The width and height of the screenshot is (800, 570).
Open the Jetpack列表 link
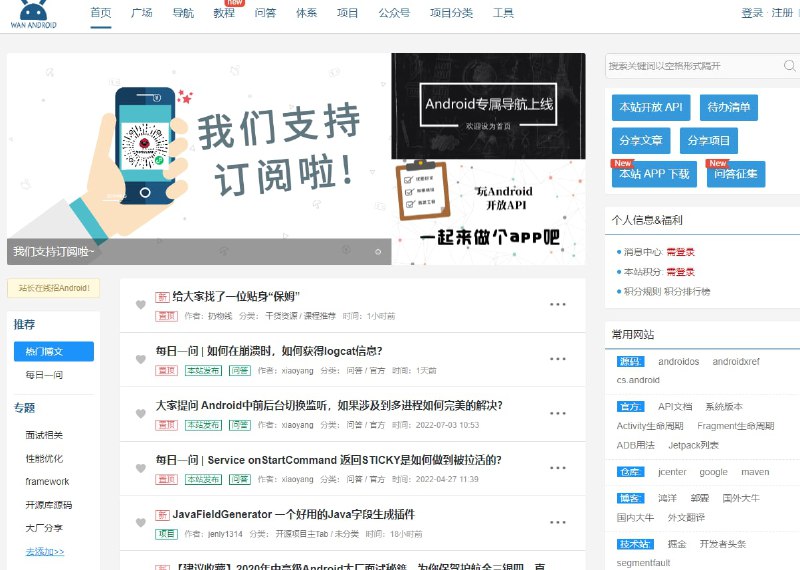pyautogui.click(x=694, y=445)
